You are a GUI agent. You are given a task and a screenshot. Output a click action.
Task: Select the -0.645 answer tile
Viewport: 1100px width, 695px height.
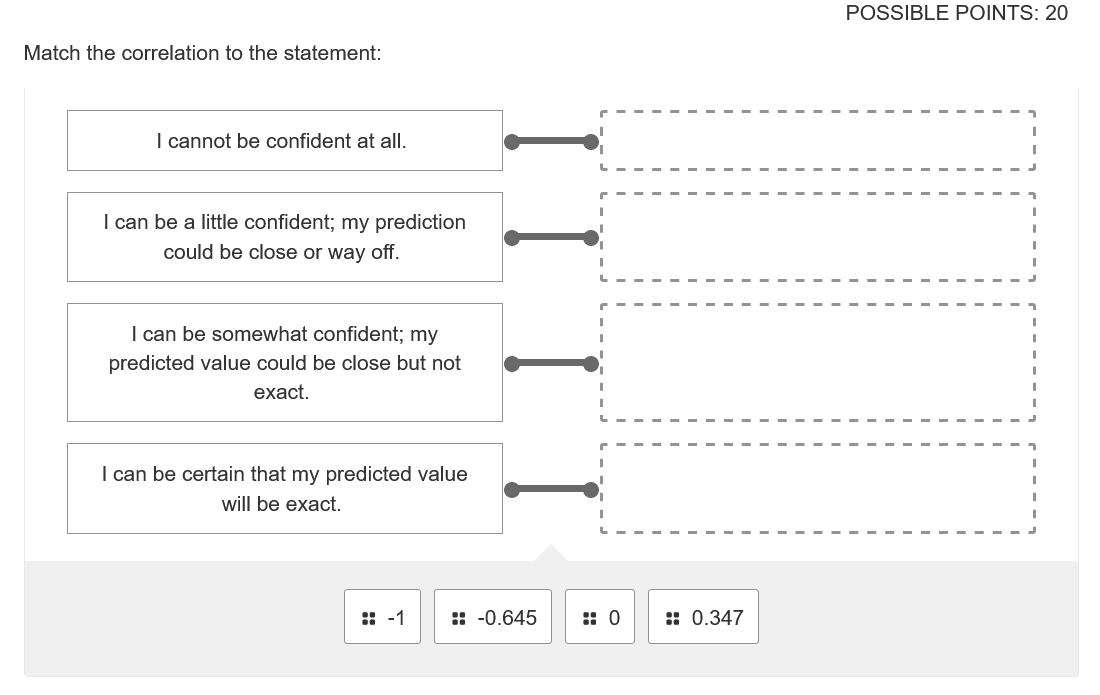coord(492,617)
